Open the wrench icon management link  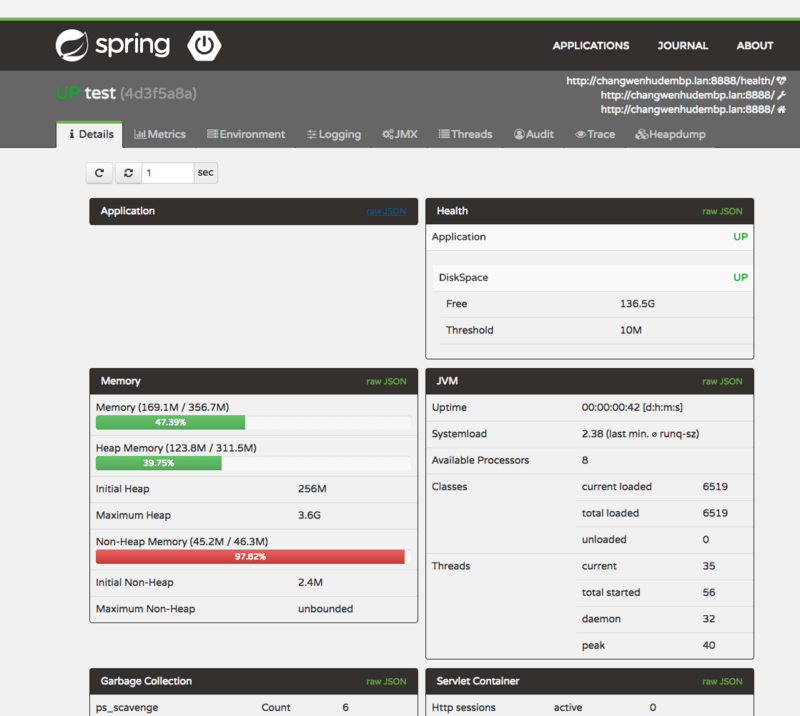[x=781, y=95]
